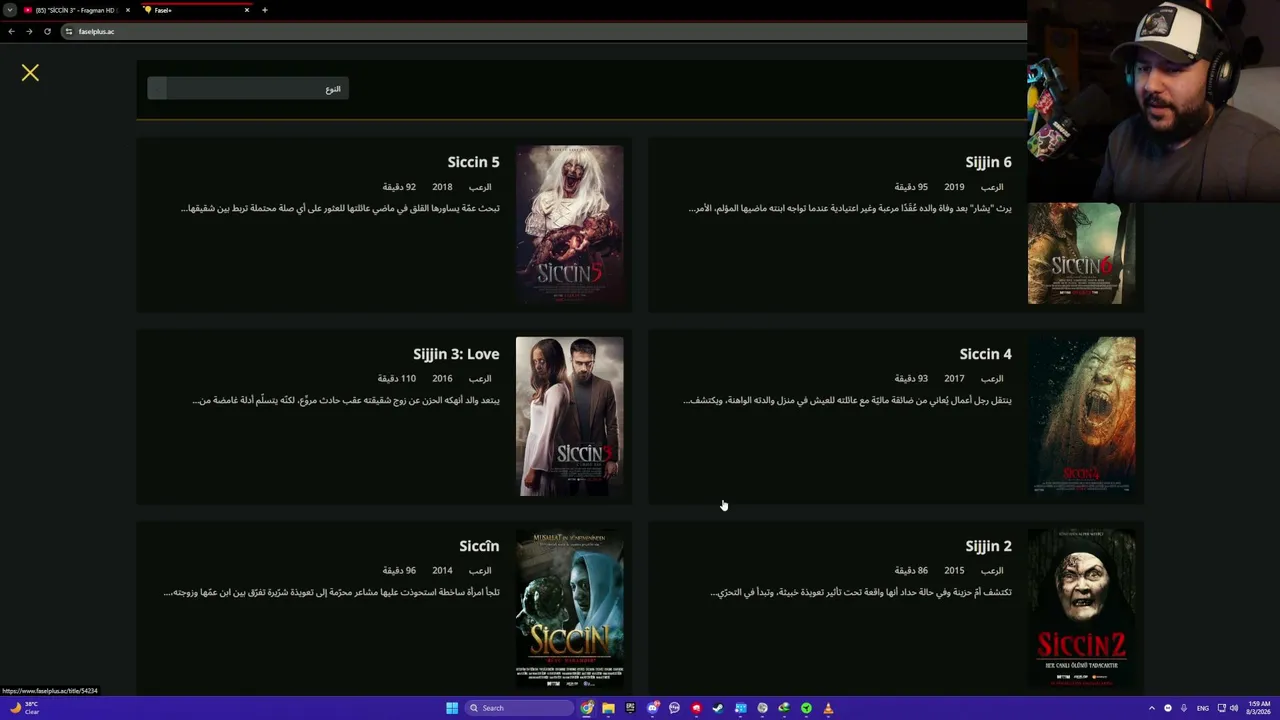
Task: Close the SİCCİN 3 Fragman tab
Action: tap(128, 10)
